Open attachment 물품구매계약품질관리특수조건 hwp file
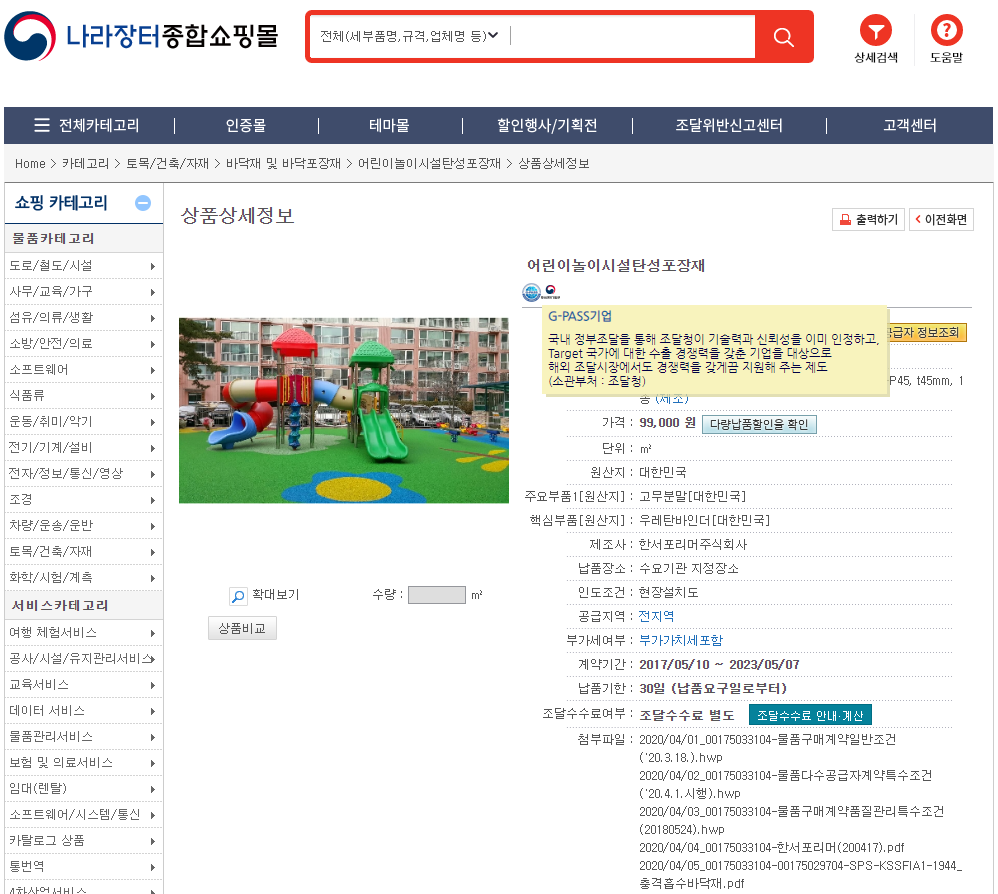 pos(791,820)
